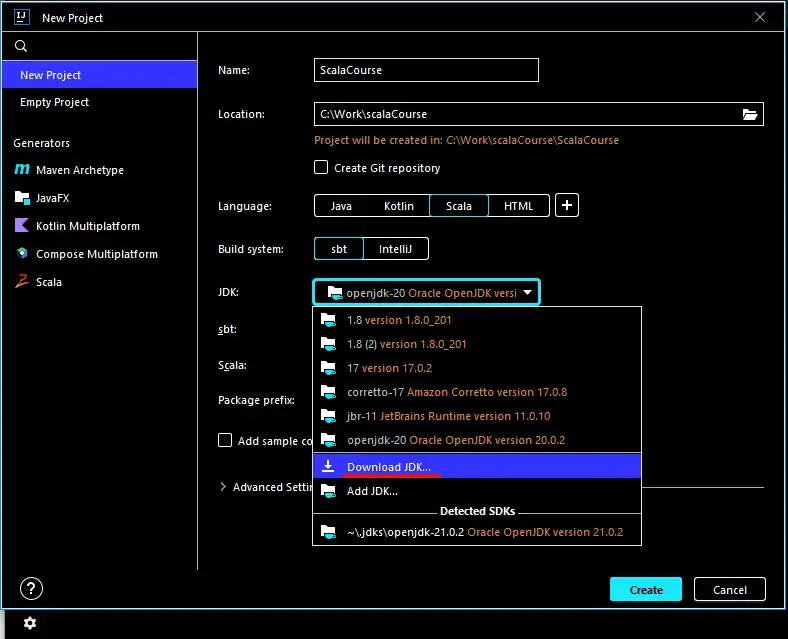
Task: Click the plus button to add language
Action: (x=567, y=206)
